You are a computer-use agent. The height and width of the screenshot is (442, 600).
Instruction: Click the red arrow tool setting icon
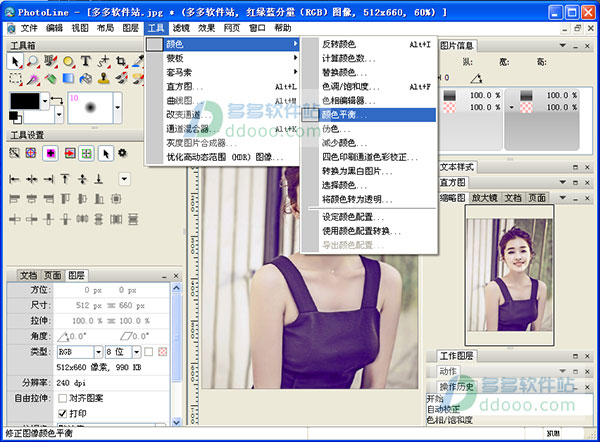tap(70, 153)
